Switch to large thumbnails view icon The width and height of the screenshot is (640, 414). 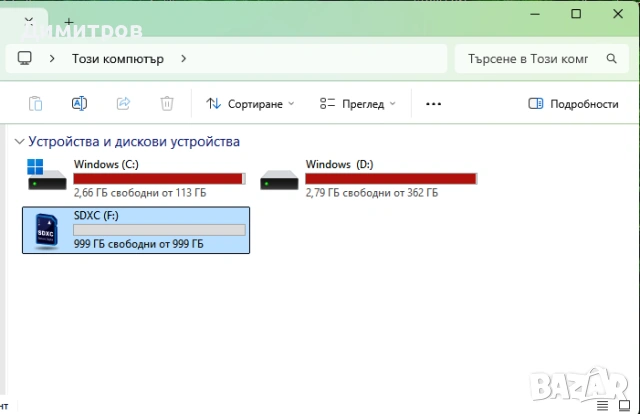(624, 405)
